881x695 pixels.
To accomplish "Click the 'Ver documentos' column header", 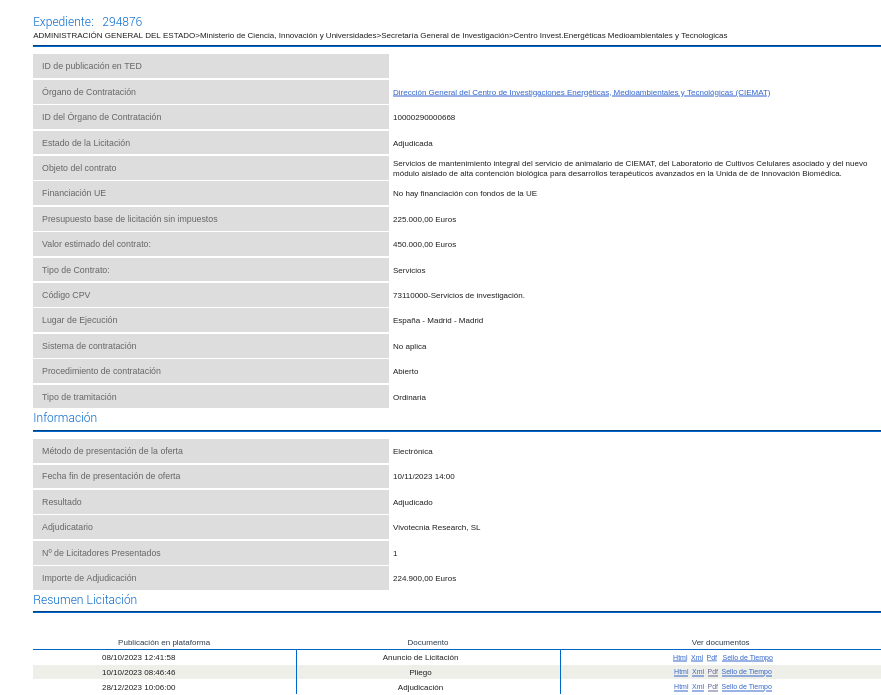I will (x=720, y=642).
